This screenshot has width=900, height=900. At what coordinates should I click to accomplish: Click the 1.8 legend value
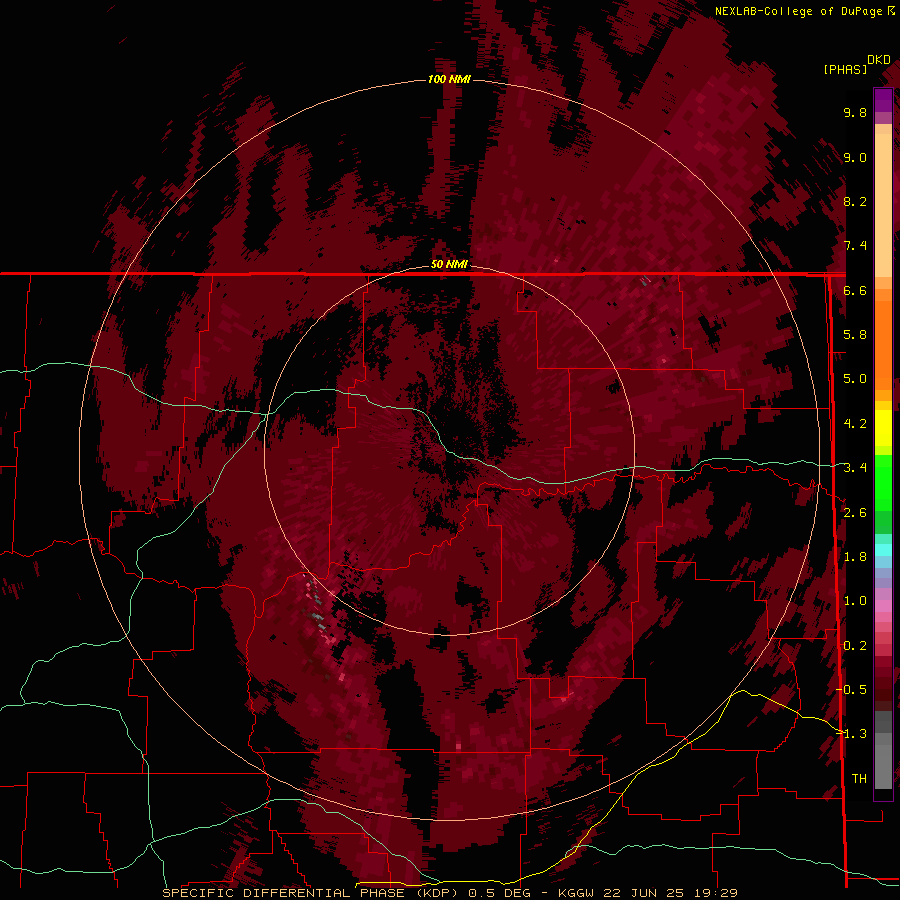point(855,557)
